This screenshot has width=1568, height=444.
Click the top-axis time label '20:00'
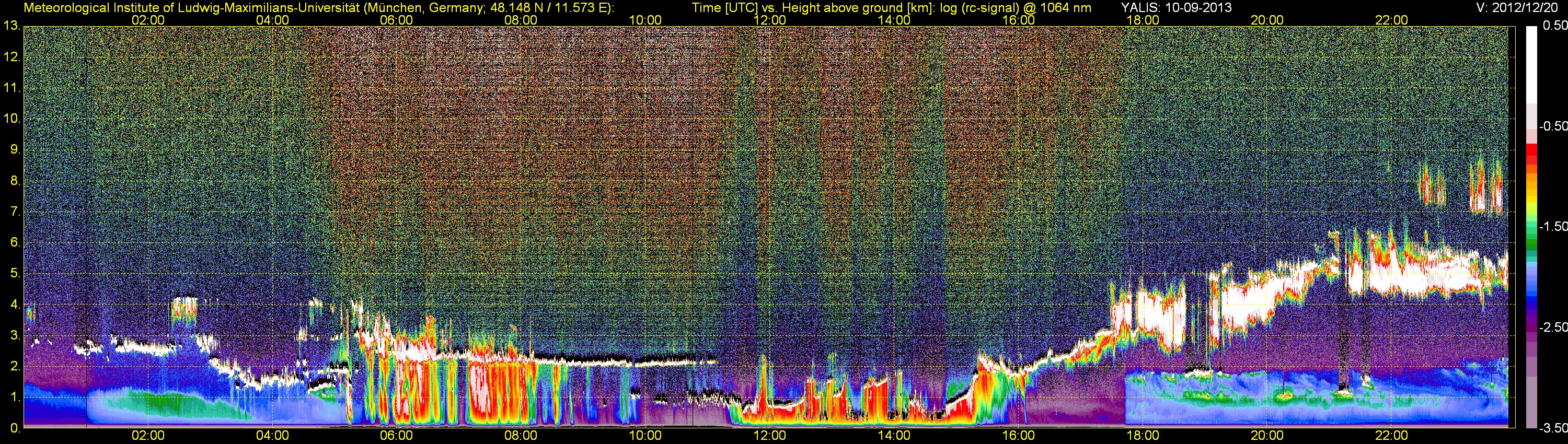1267,20
